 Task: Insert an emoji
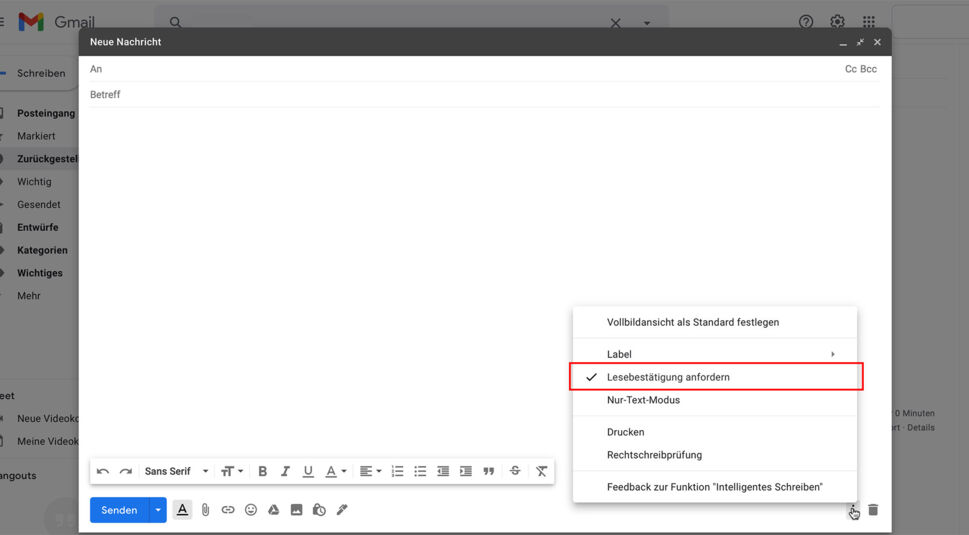251,510
